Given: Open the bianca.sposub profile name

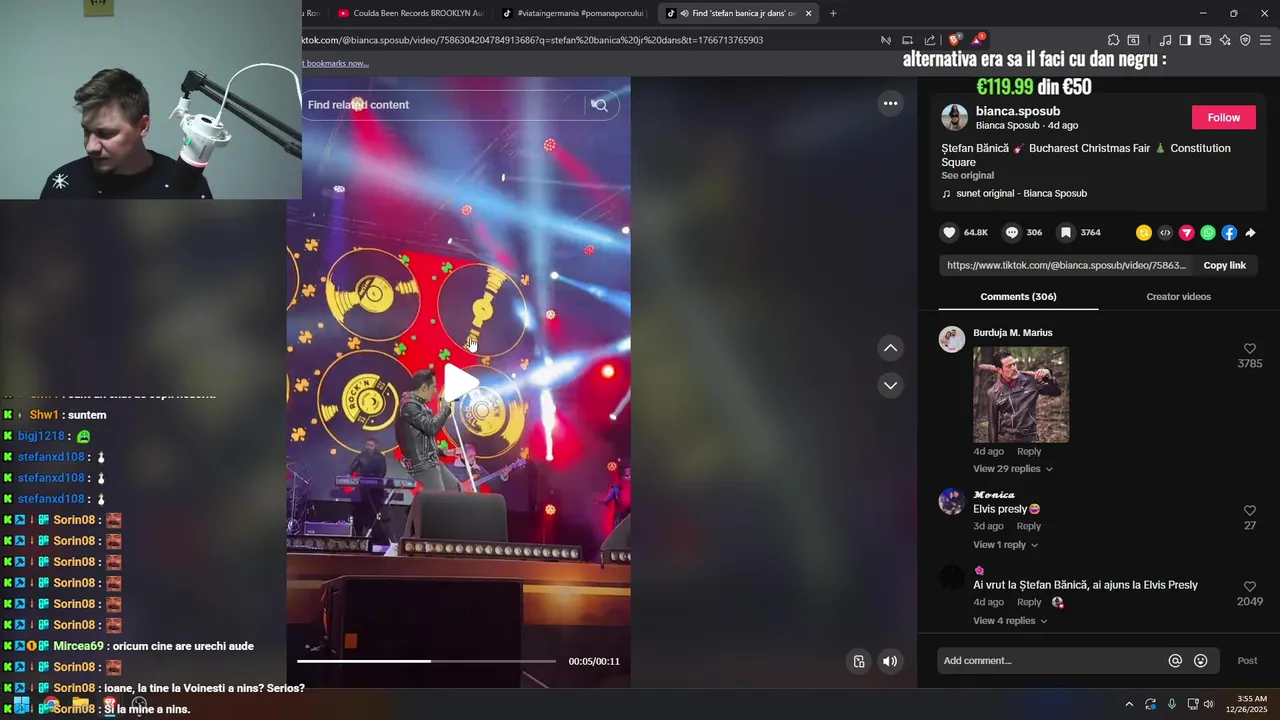Looking at the screenshot, I should pyautogui.click(x=1018, y=111).
